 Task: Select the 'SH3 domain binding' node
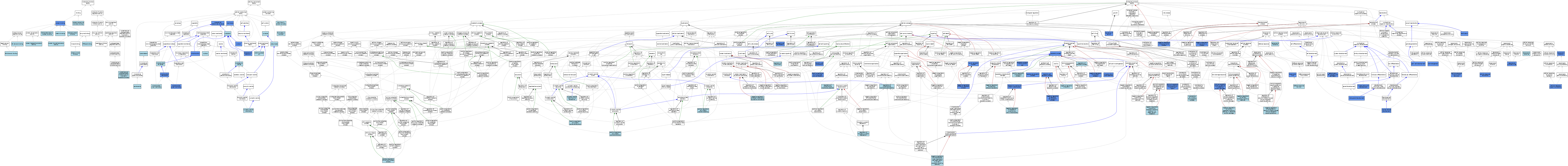pyautogui.click(x=11, y=53)
